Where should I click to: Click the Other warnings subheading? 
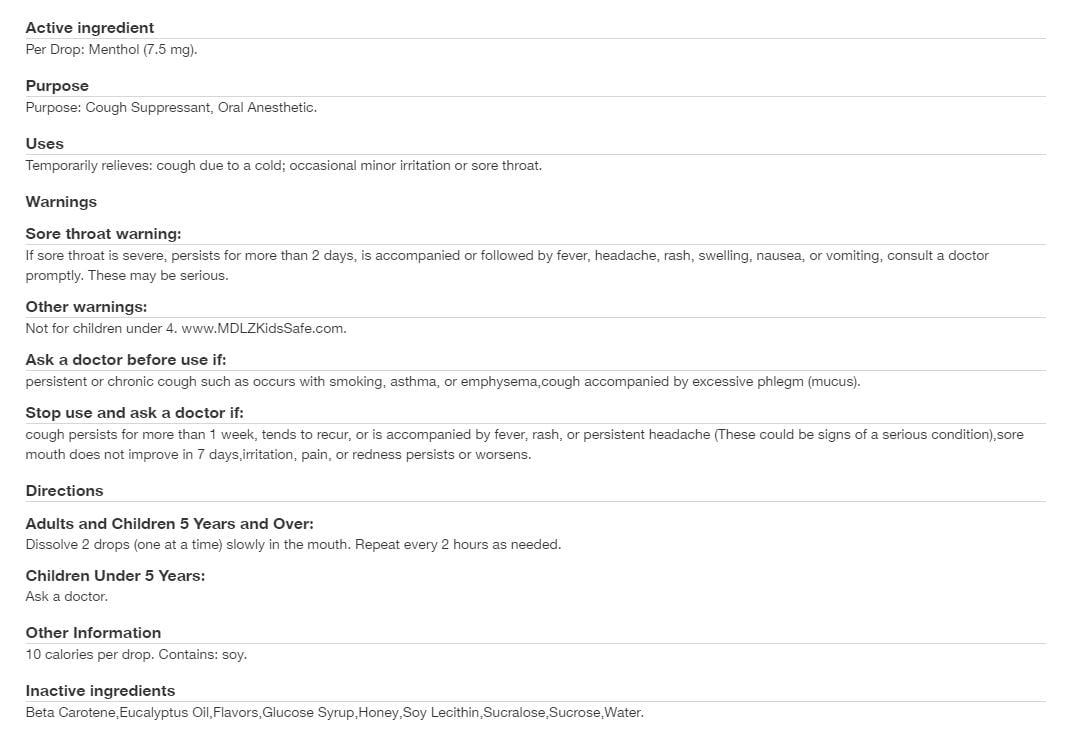click(86, 307)
